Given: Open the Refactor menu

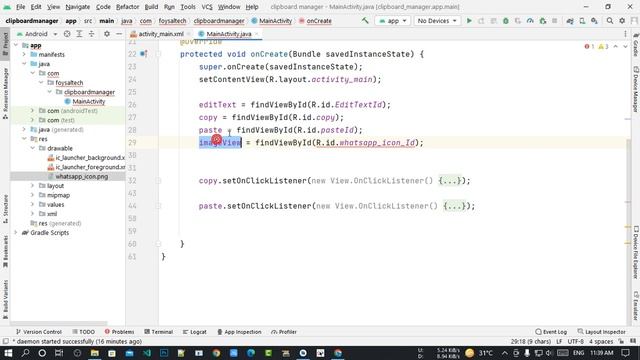Looking at the screenshot, I should 127,7.
